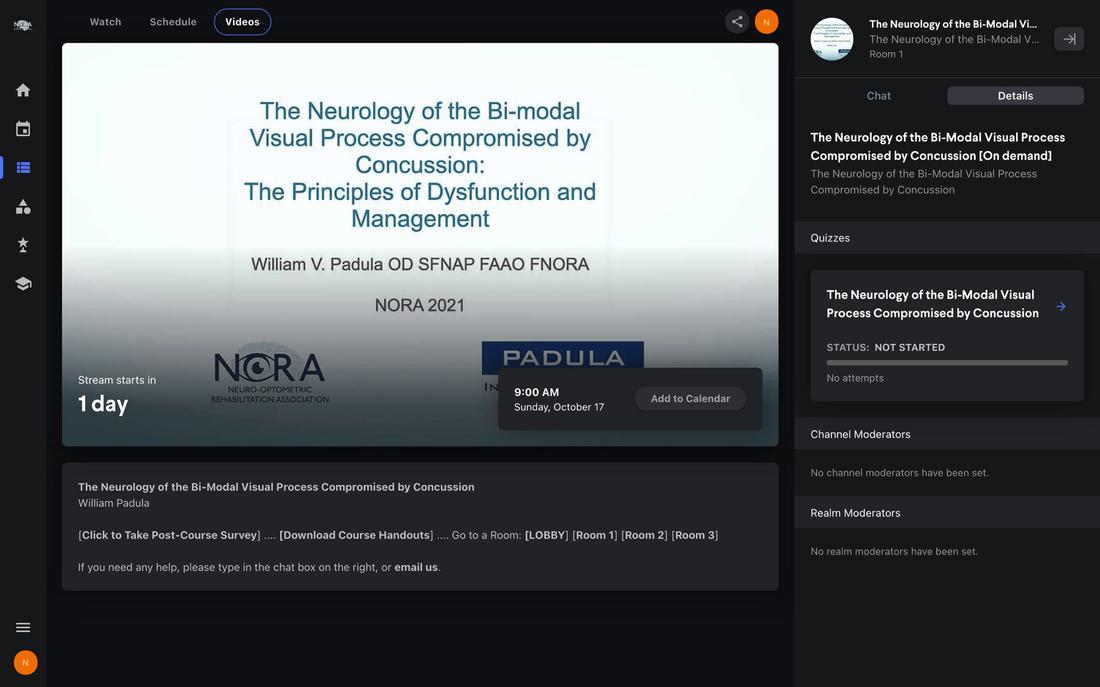
Task: Open the Chat tab
Action: click(879, 96)
